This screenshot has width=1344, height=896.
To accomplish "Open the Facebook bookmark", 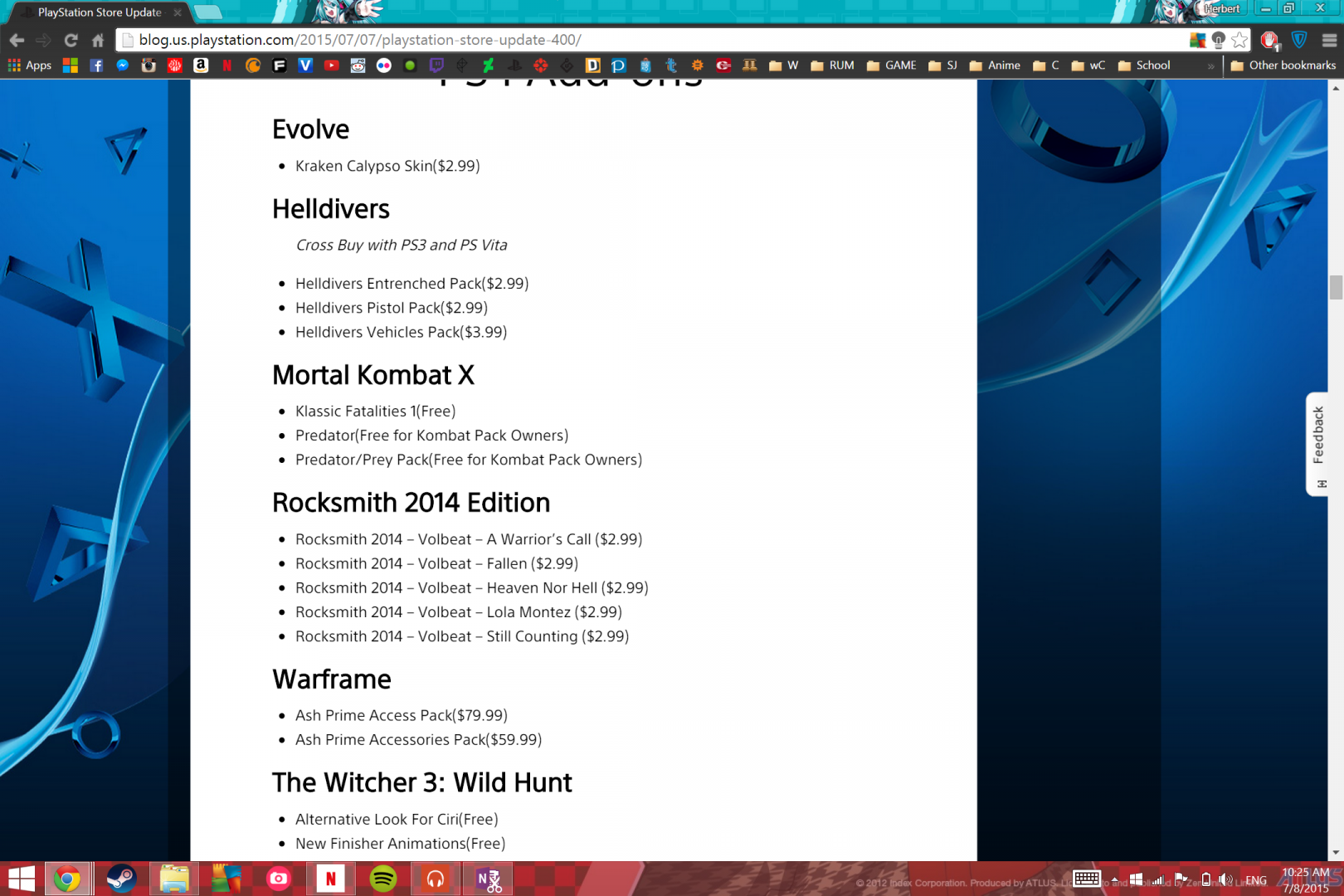I will pyautogui.click(x=96, y=66).
